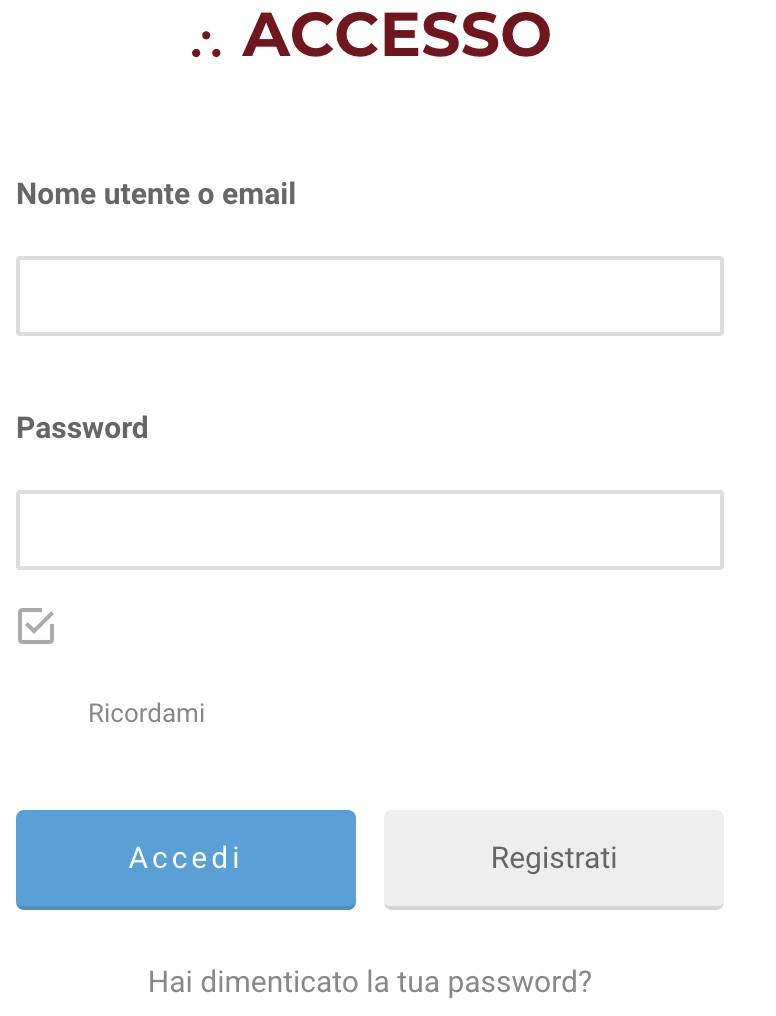Toggle the Ricordami checkbox

click(x=36, y=627)
